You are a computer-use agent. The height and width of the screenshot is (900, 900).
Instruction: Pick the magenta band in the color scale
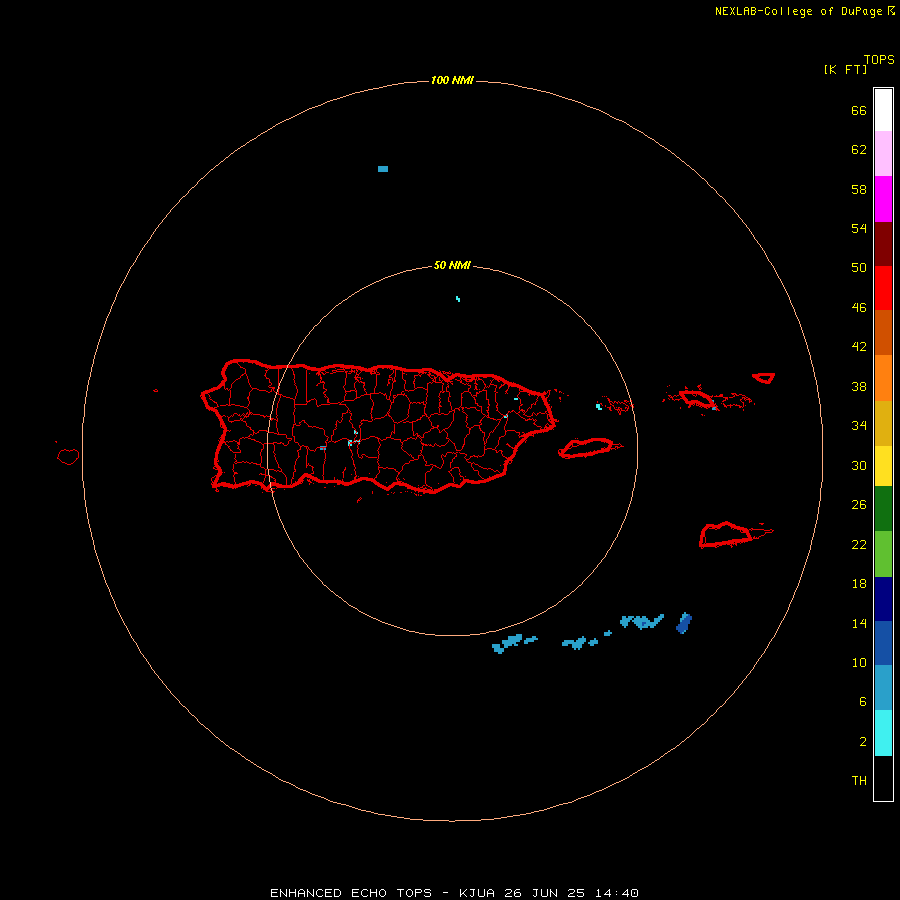pyautogui.click(x=883, y=199)
